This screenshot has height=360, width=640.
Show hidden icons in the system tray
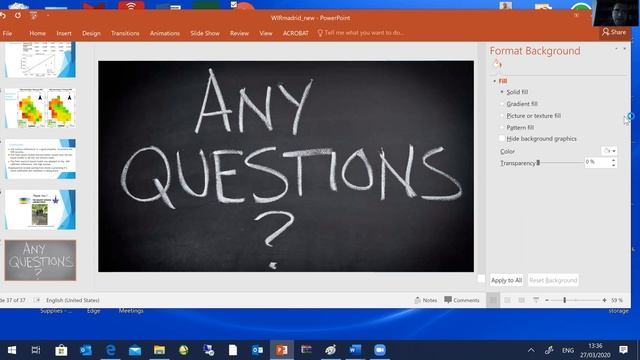(x=531, y=350)
